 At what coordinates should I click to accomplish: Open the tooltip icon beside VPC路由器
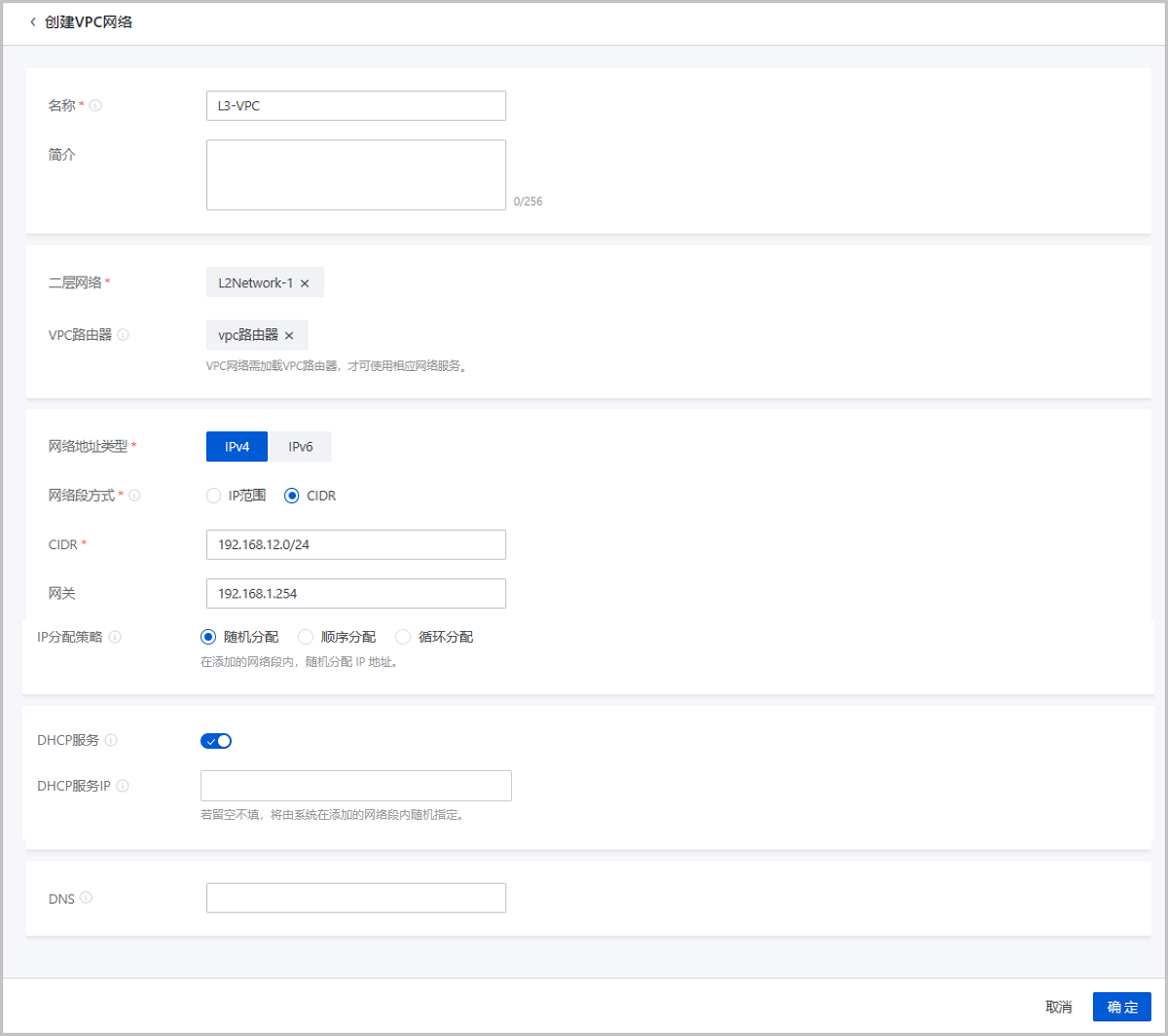pyautogui.click(x=125, y=334)
